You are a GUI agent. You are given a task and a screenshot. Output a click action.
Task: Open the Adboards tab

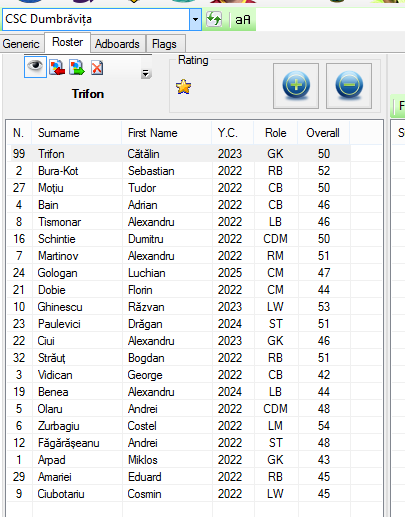[x=117, y=44]
